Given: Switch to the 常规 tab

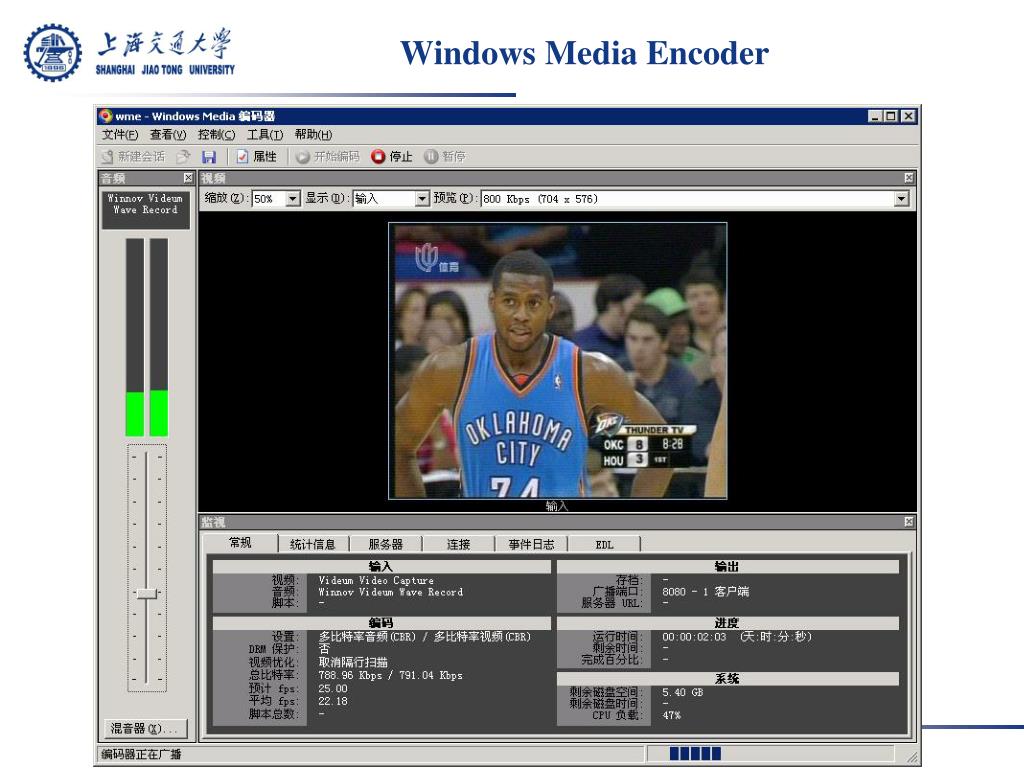Looking at the screenshot, I should tap(240, 543).
